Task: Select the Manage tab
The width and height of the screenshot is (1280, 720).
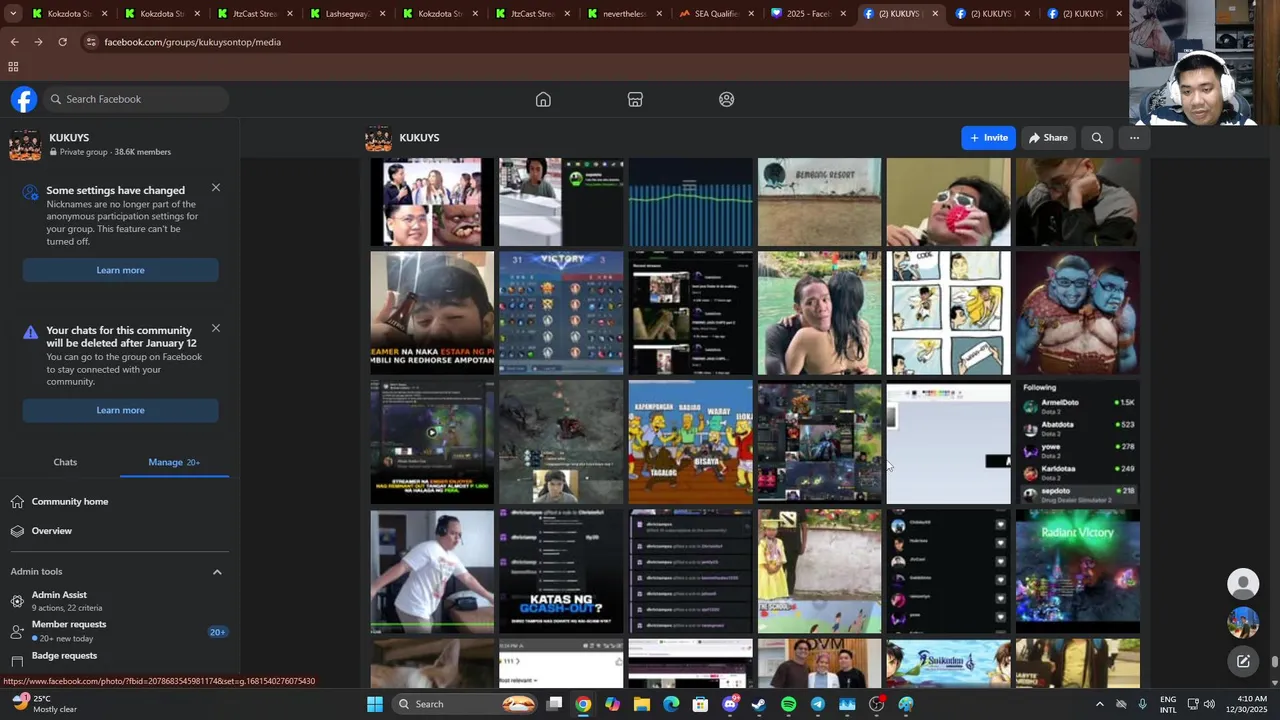Action: coord(174,462)
